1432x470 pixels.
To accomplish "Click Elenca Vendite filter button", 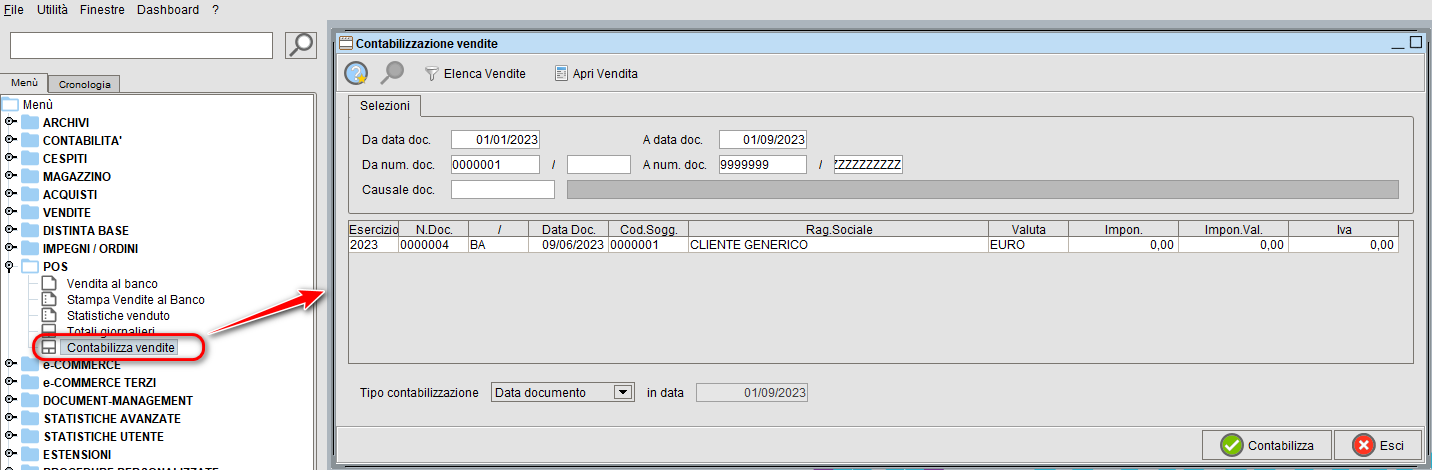I will coord(475,74).
